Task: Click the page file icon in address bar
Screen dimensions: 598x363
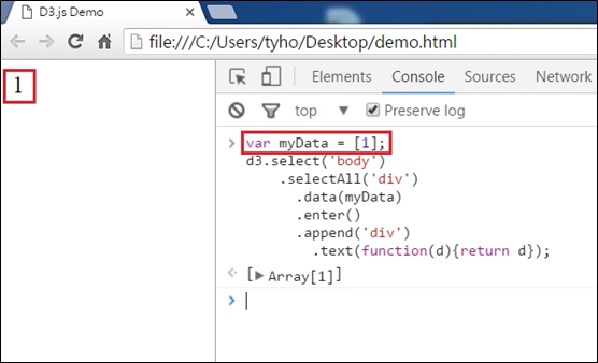Action: [x=136, y=42]
